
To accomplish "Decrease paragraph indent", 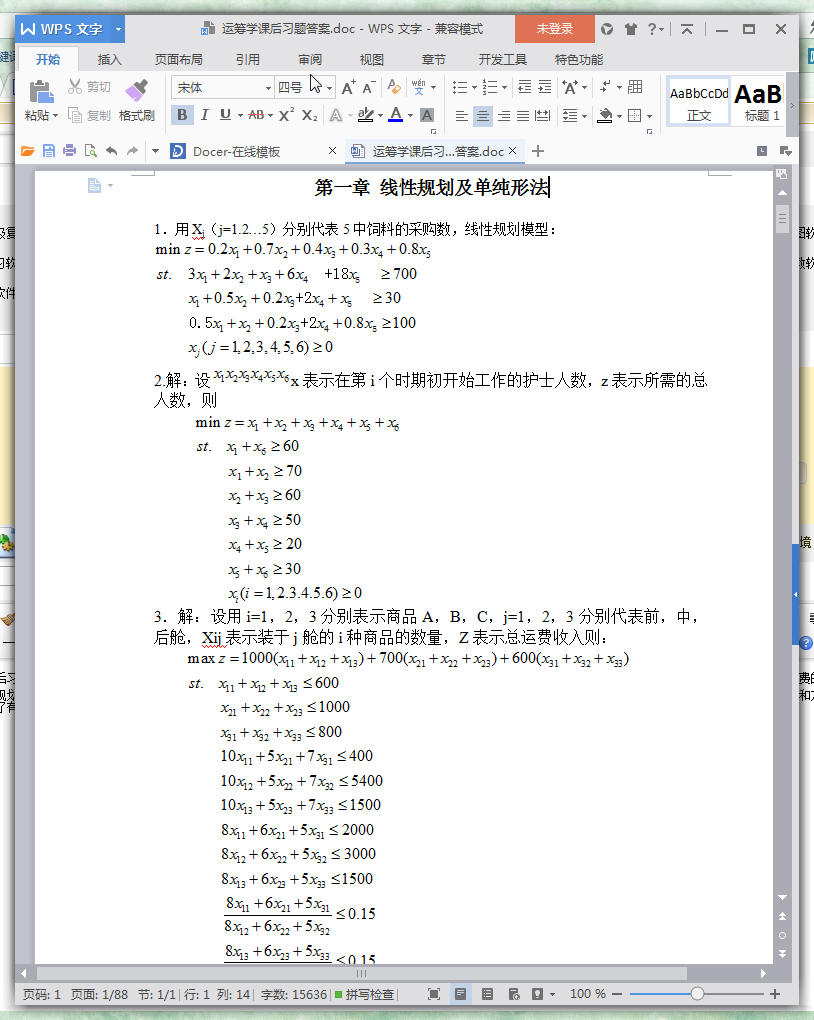I will tap(524, 87).
